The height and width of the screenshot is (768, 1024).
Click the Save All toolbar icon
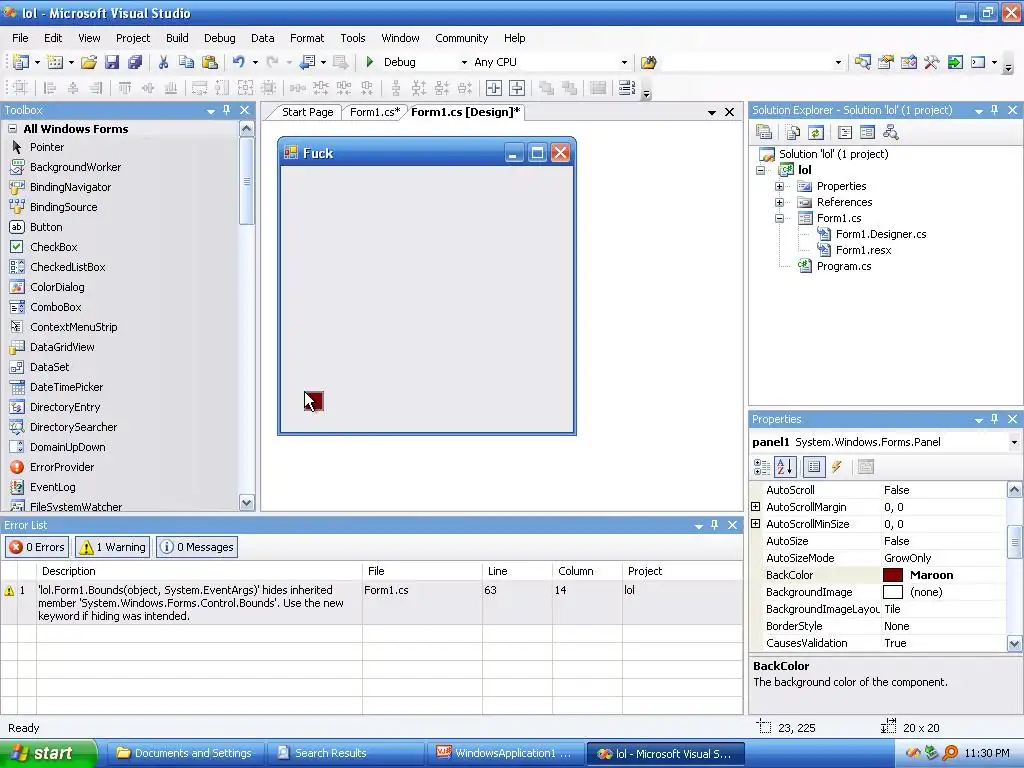pos(135,62)
